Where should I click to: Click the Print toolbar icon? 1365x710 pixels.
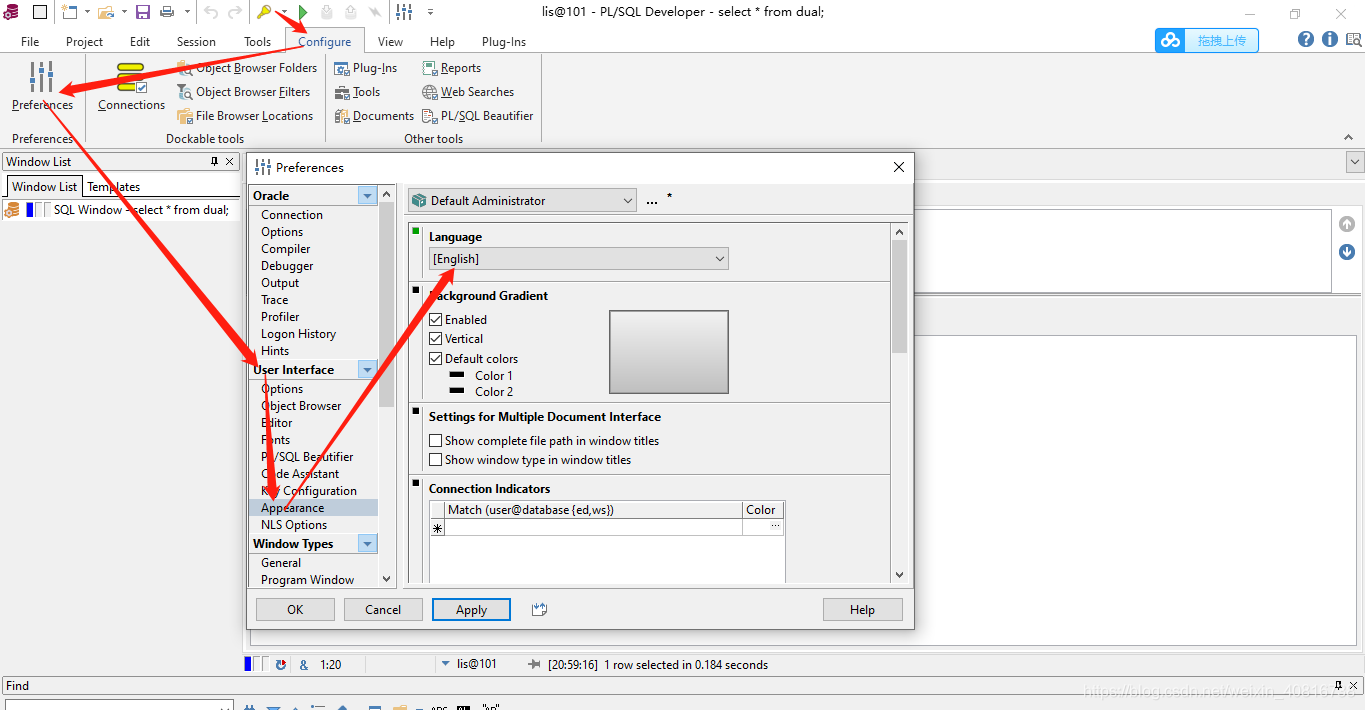click(x=167, y=12)
